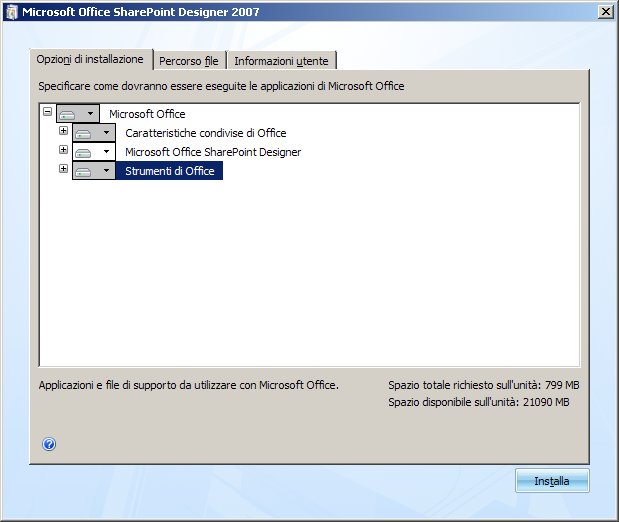This screenshot has height=522, width=619.
Task: Click the setup icon in the title bar
Action: tap(12, 12)
